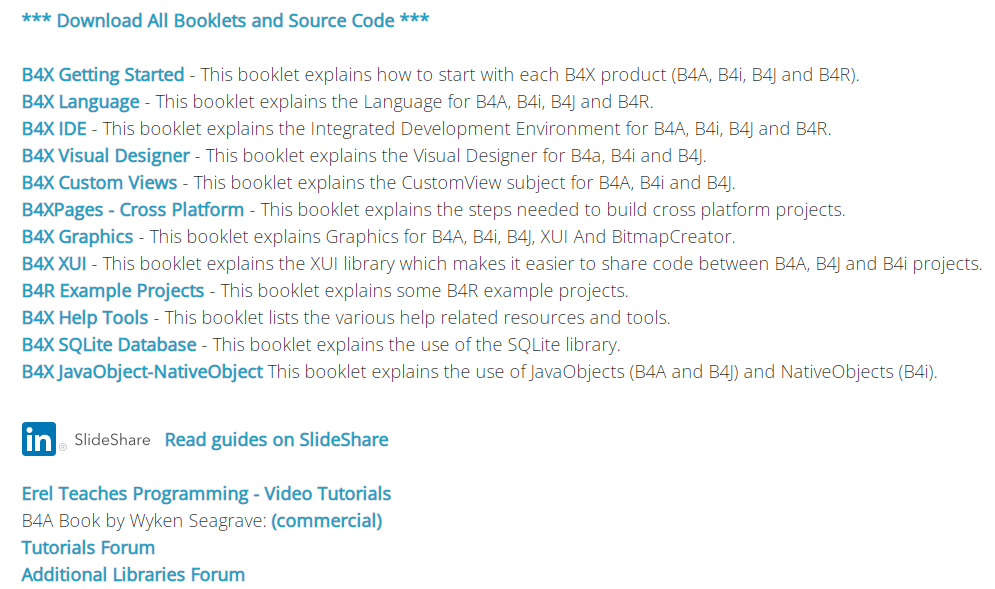Open the B4X Visual Designer booklet
This screenshot has width=995, height=589.
pos(105,156)
